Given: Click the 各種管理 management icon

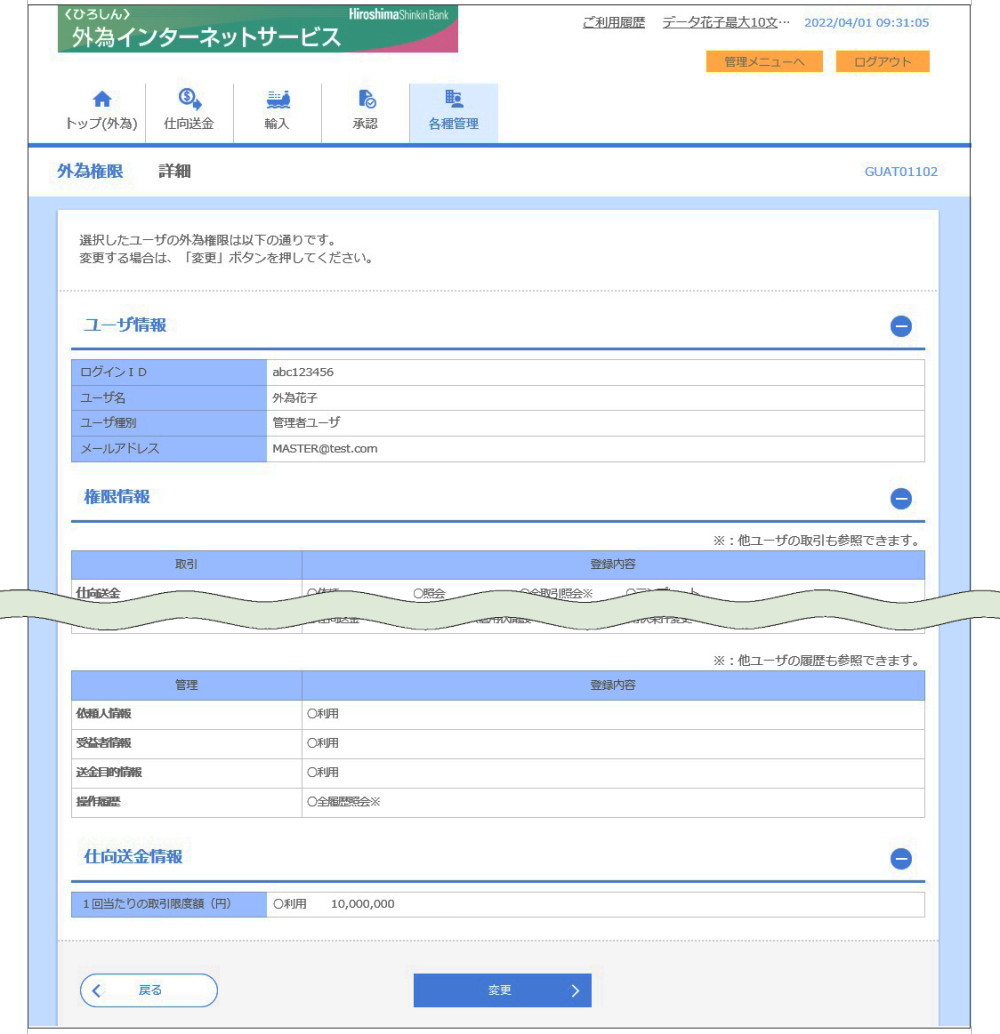Looking at the screenshot, I should point(453,100).
